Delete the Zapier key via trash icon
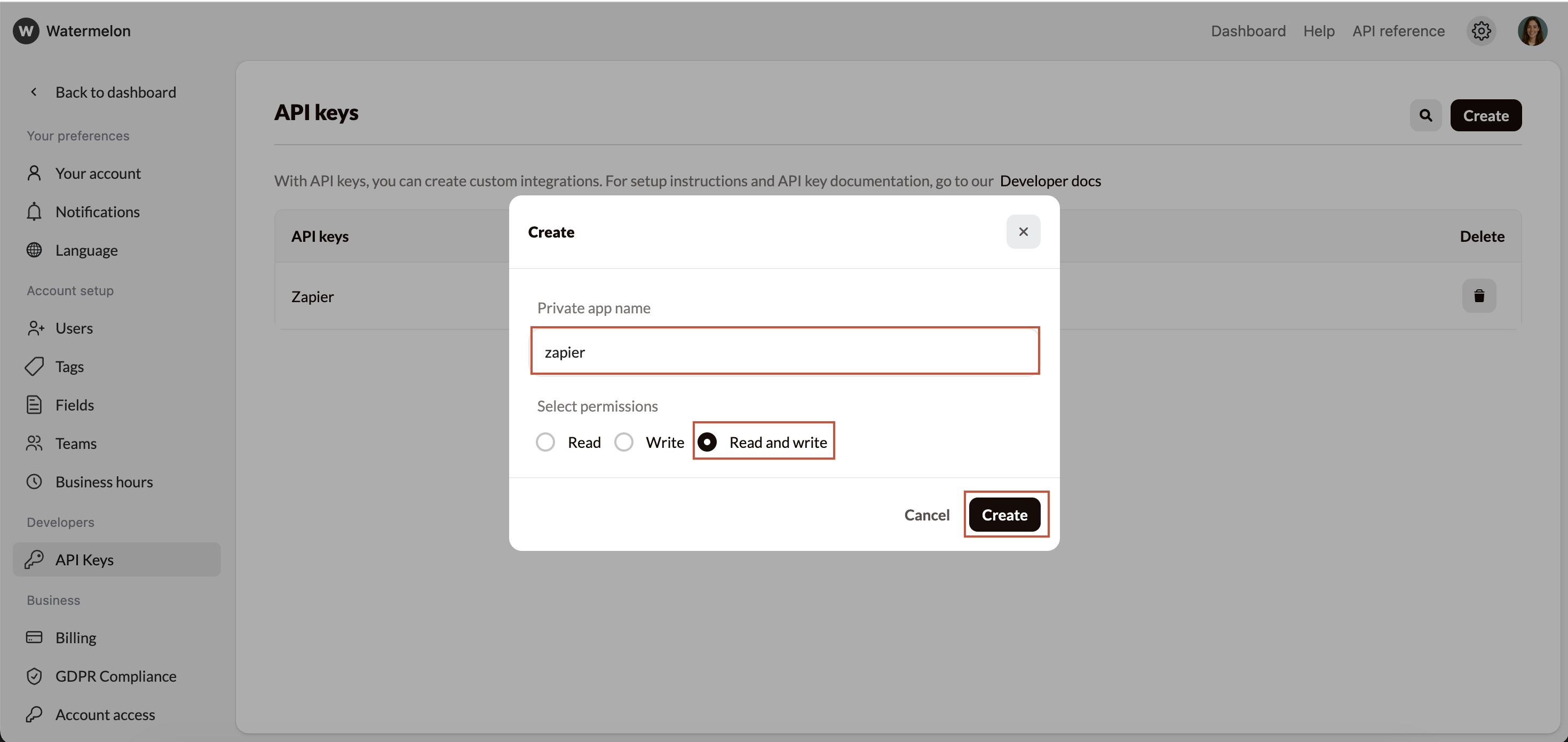 click(x=1480, y=296)
